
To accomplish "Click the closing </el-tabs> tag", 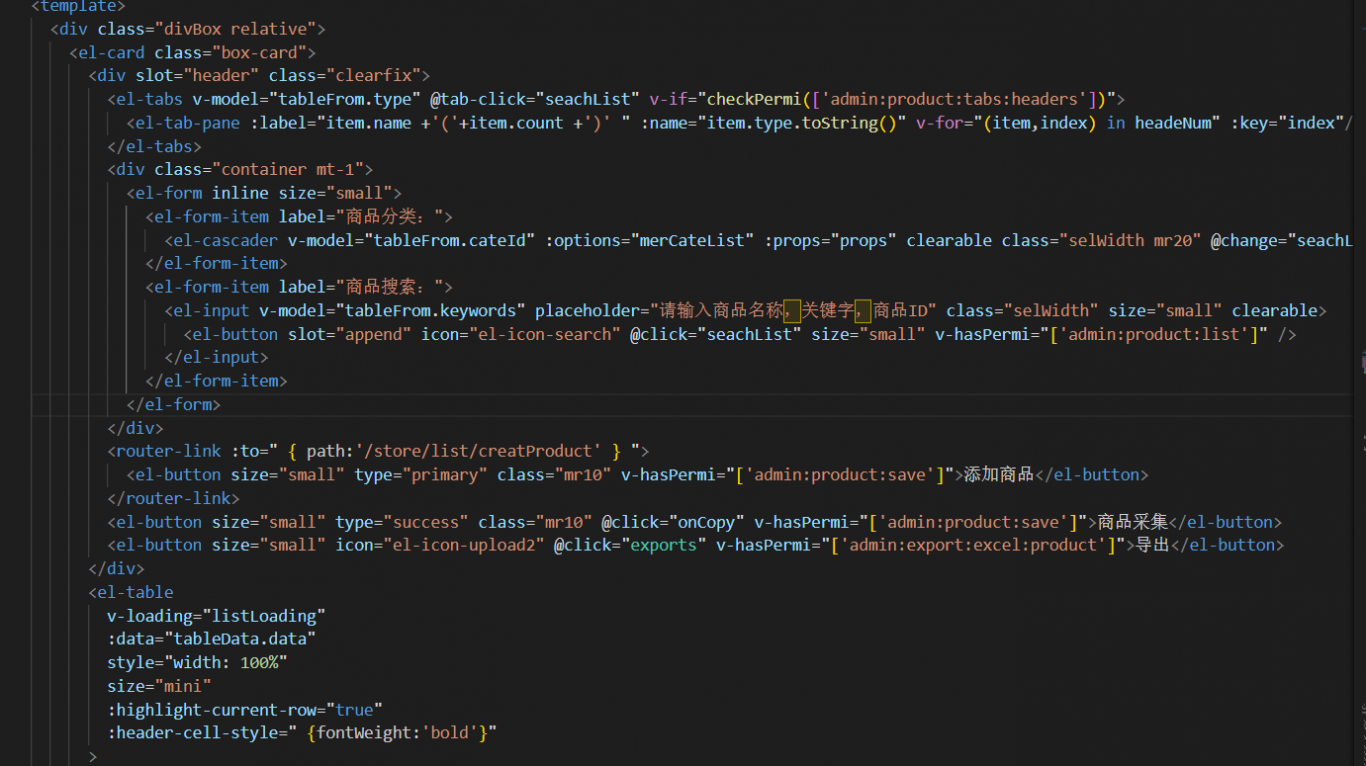I will (x=154, y=146).
